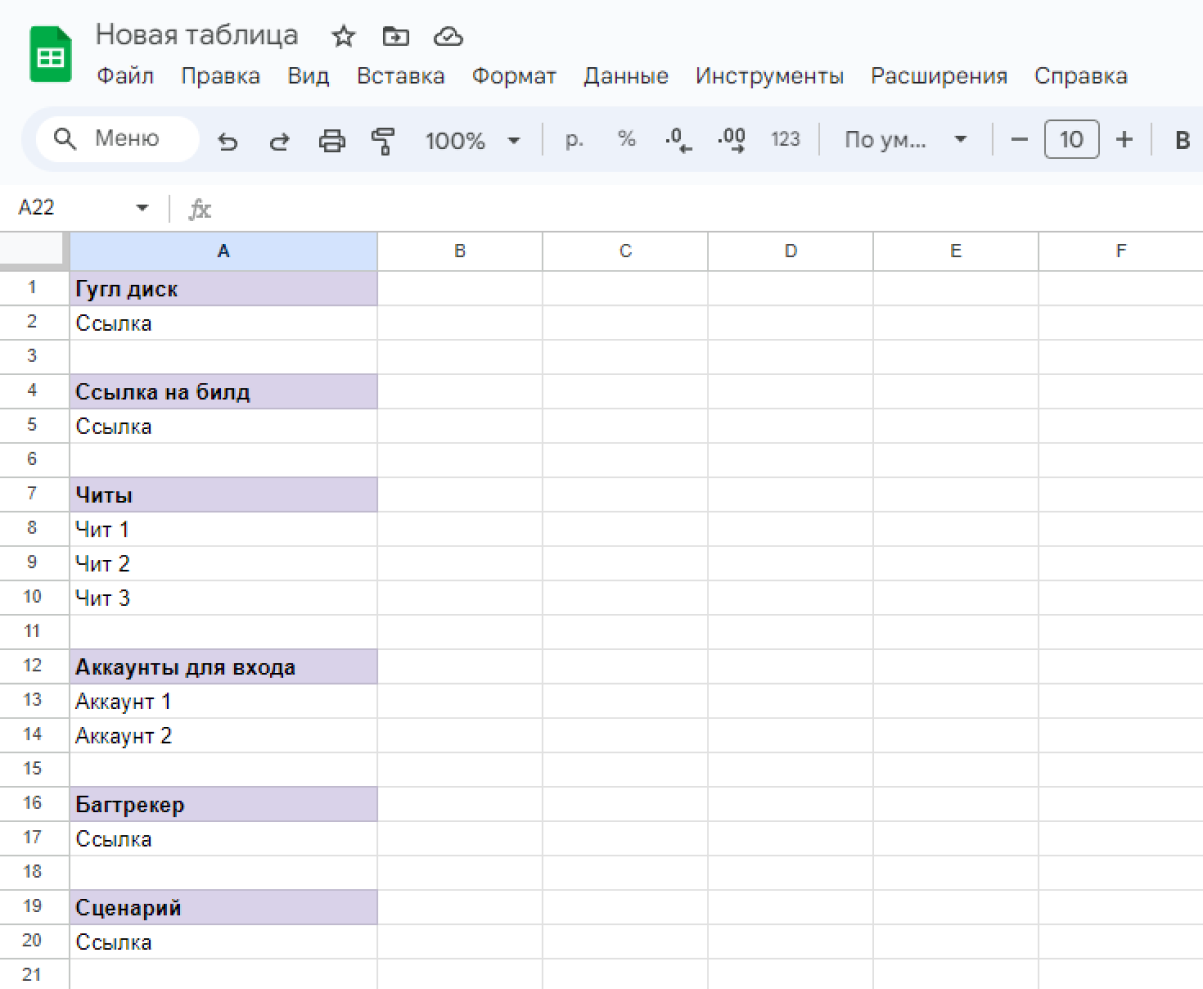Redo the last action
1203x989 pixels.
(279, 141)
